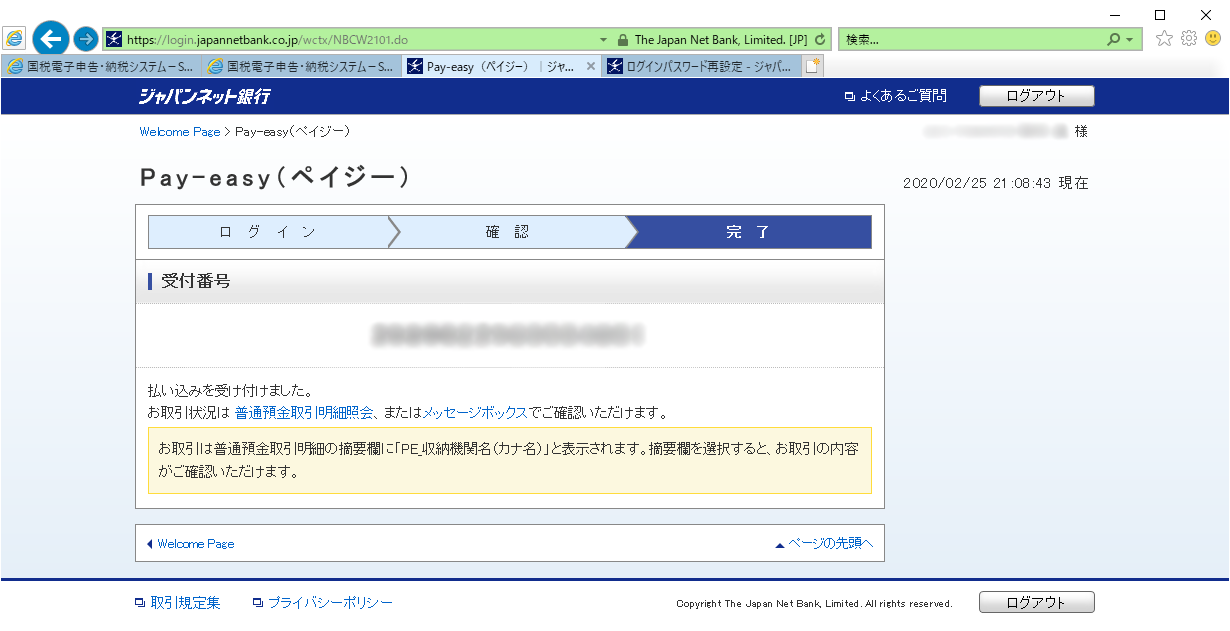This screenshot has width=1230, height=631.
Task: Click the 払い込みを受け付けました。 message
Action: point(230,390)
